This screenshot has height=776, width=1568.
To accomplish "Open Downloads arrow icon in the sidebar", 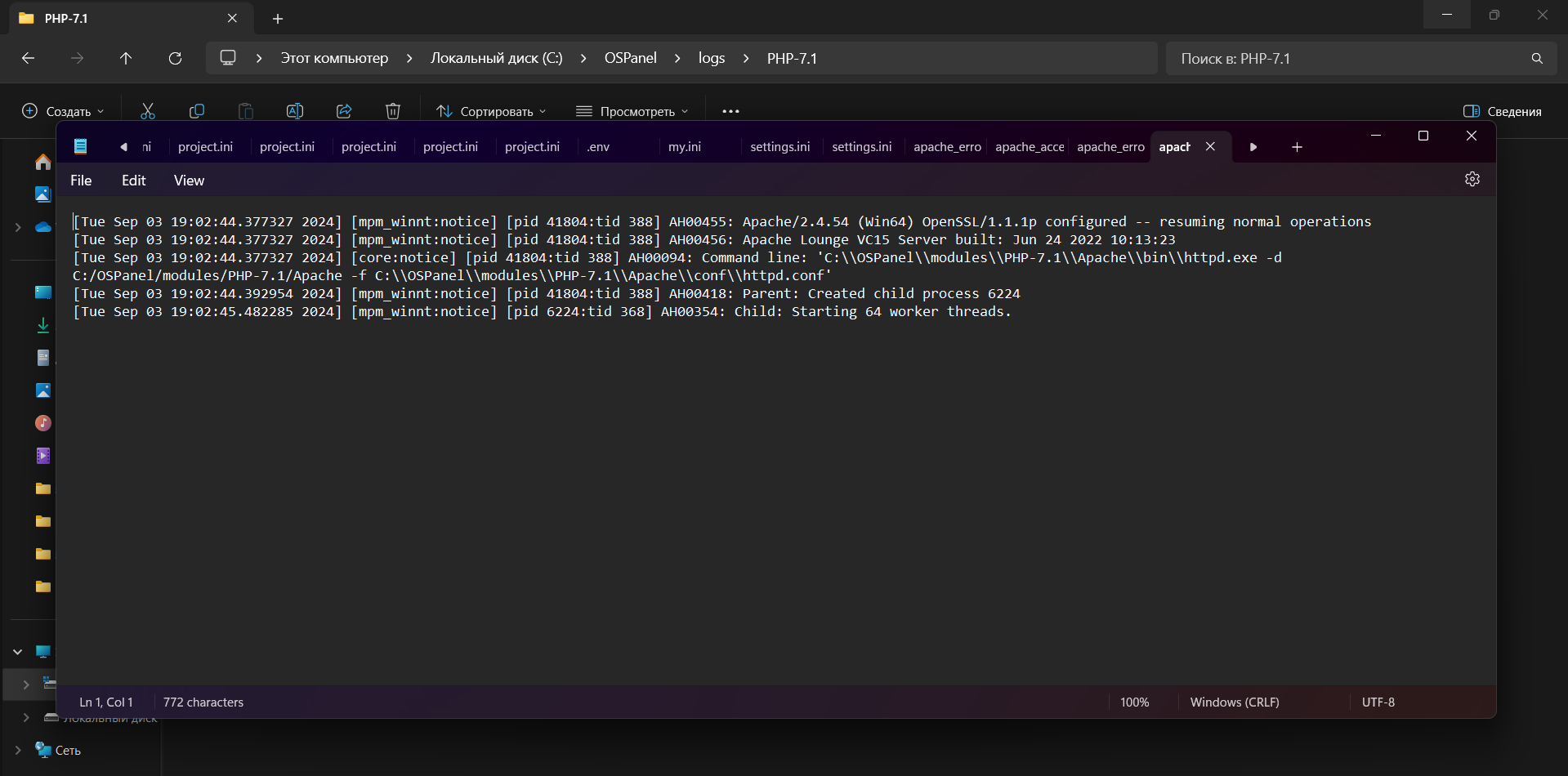I will [x=43, y=325].
